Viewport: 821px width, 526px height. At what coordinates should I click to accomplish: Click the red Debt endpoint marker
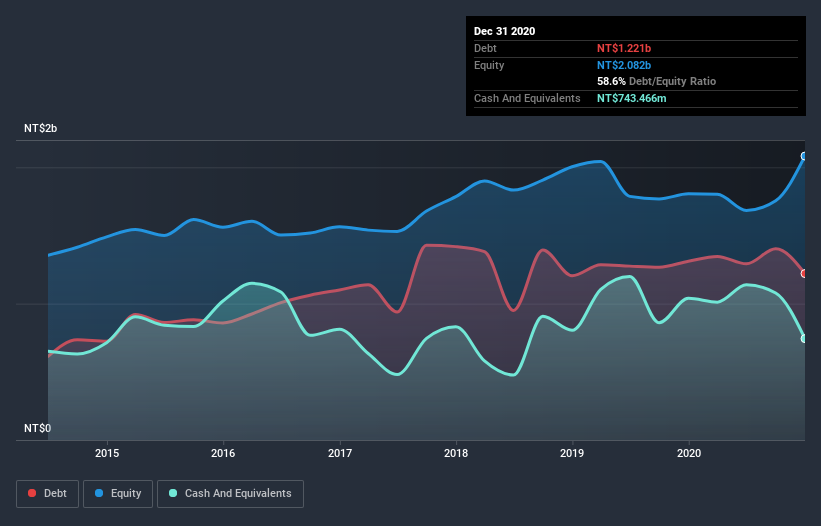[x=804, y=274]
